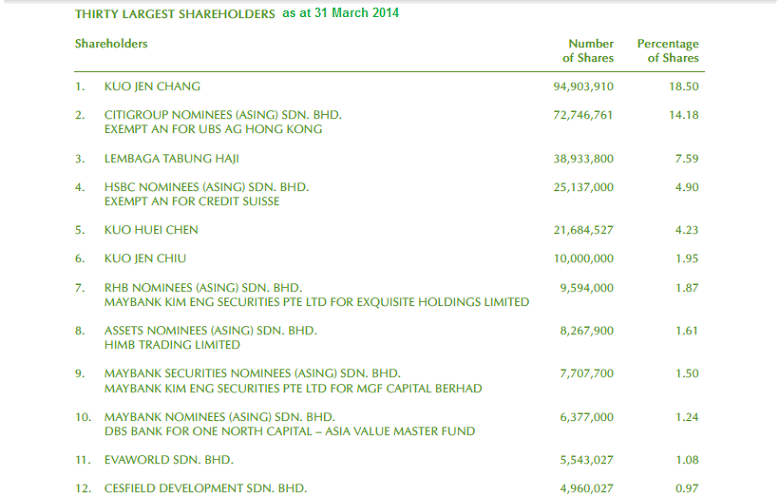Click the date text 'as at 31 March 2014'
Screen dimensions: 779x496
(x=340, y=13)
